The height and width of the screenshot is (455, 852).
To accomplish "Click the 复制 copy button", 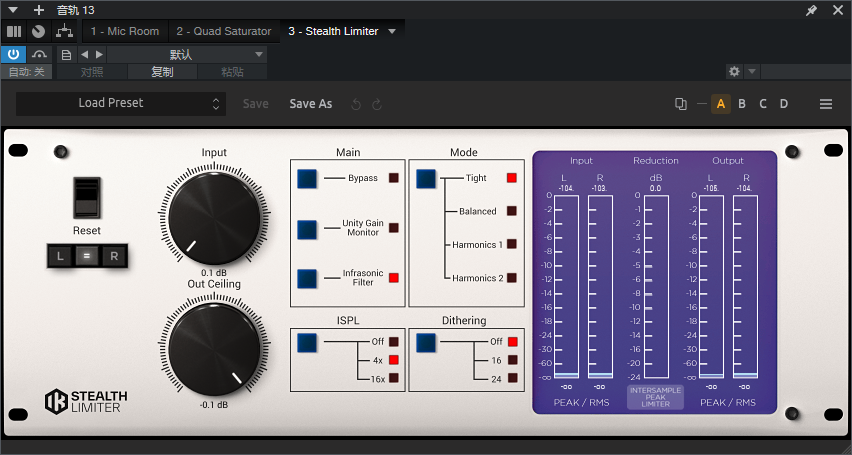I will point(162,72).
